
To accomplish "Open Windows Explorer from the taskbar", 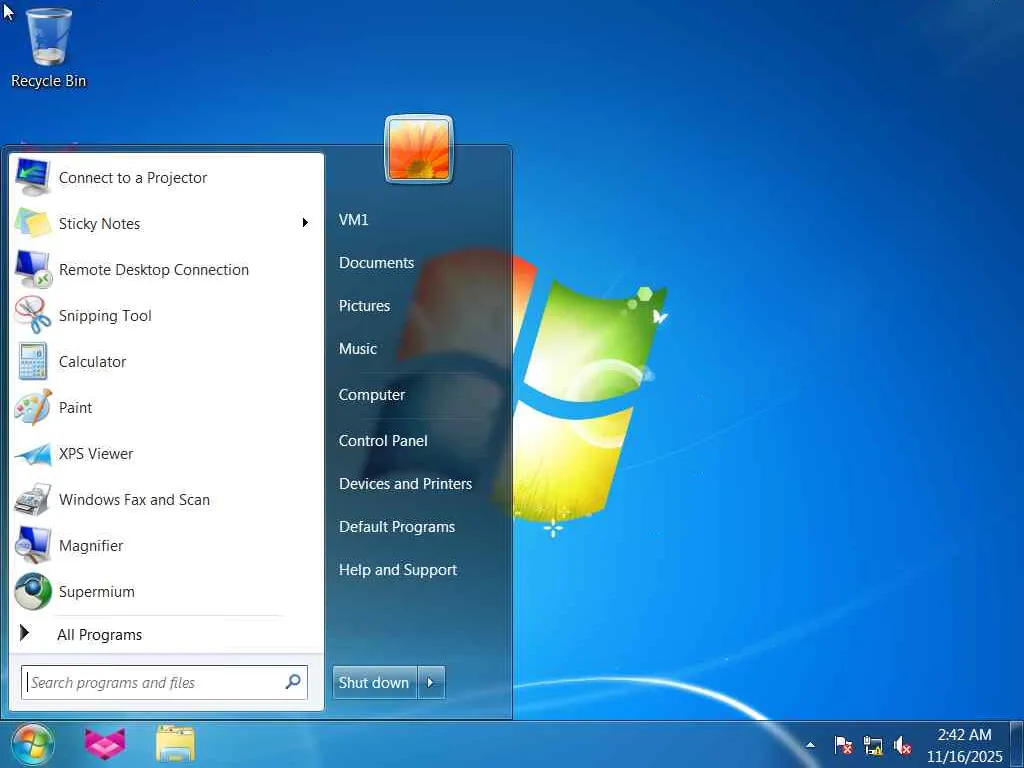I will (176, 744).
